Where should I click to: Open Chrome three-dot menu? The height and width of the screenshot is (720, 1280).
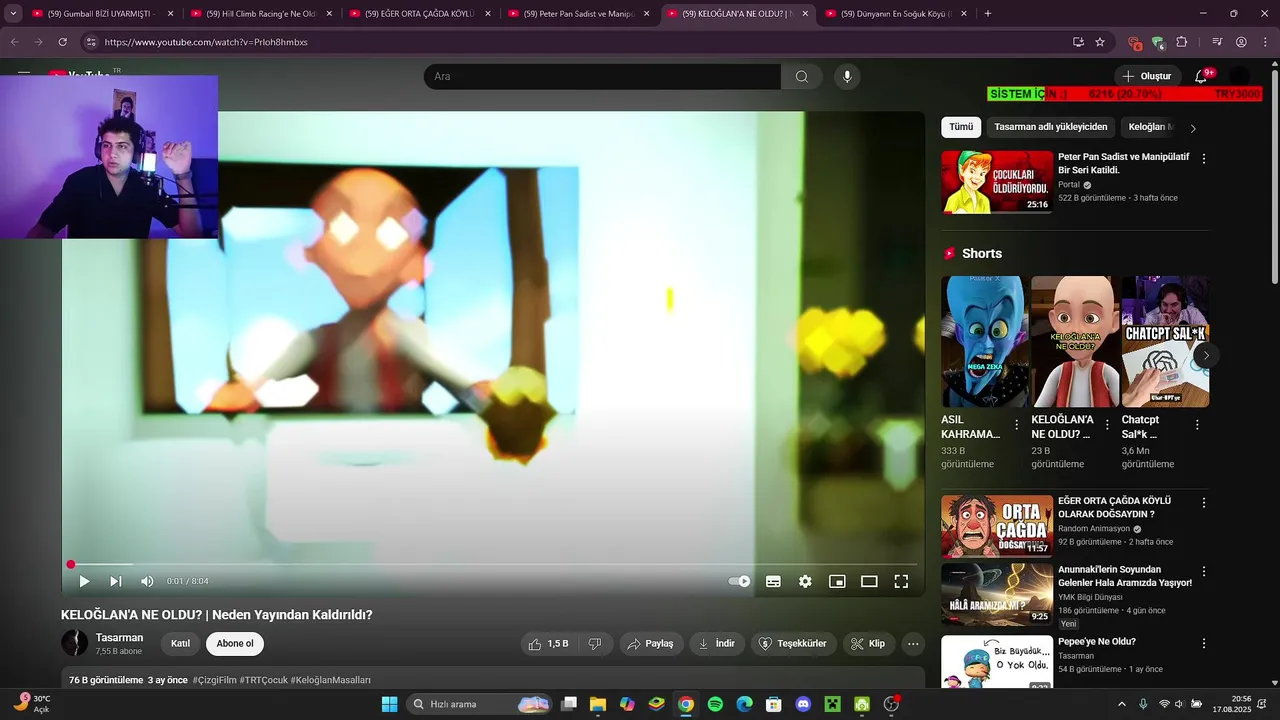[1265, 42]
